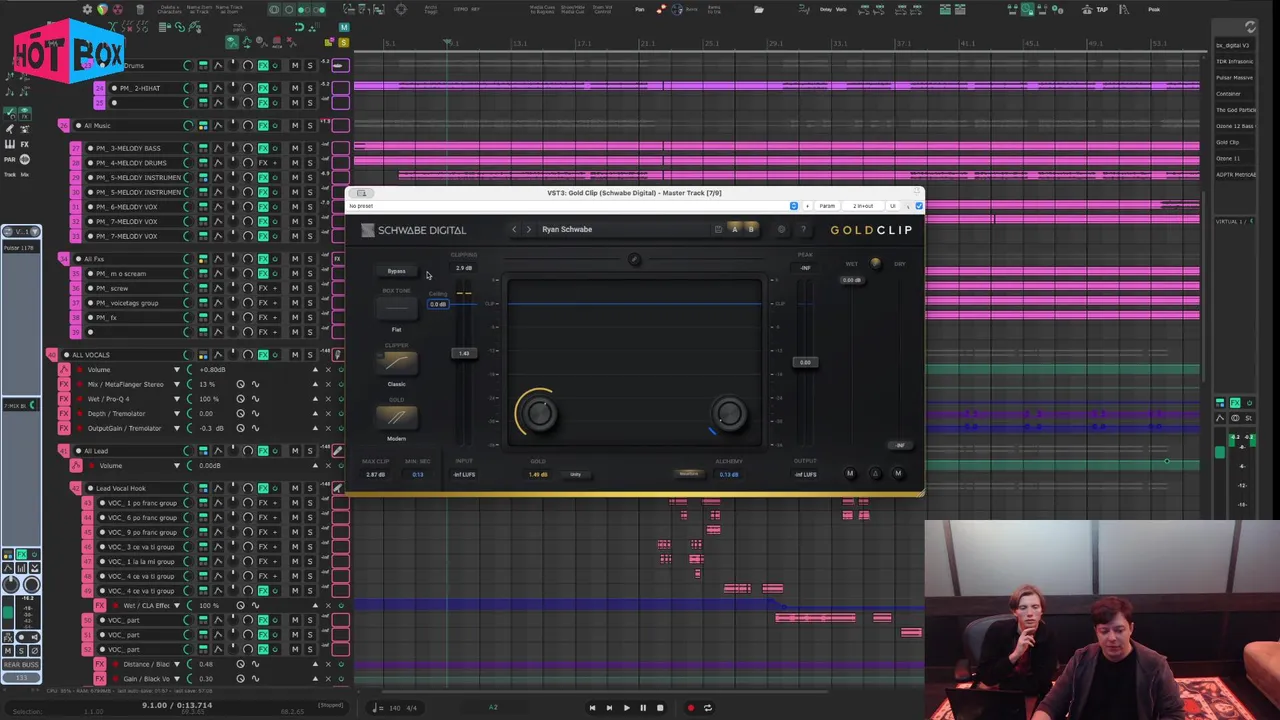Screen dimensions: 1280x720
Task: Open routing button on All Lead track
Action: 203,451
